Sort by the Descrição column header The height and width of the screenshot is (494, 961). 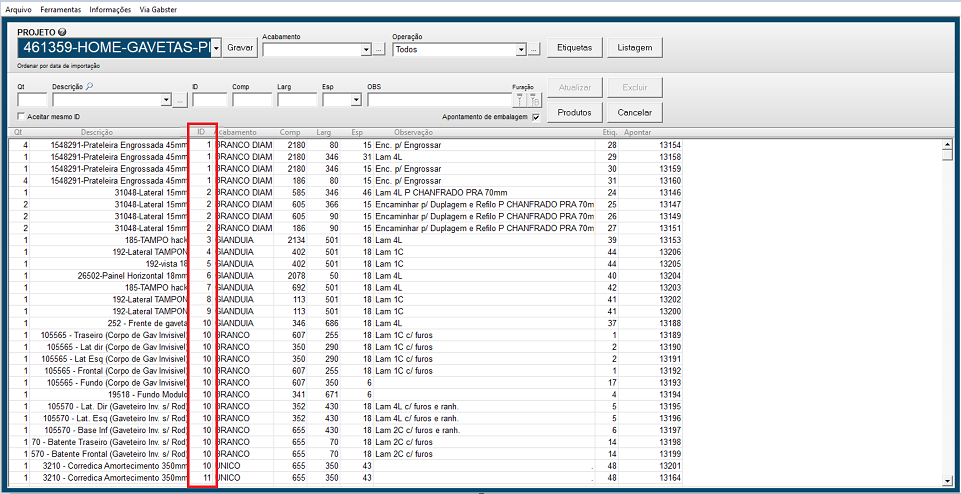[97, 132]
